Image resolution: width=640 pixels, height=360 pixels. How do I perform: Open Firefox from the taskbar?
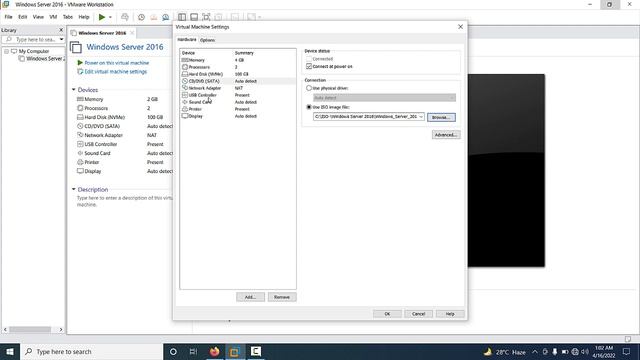tap(214, 351)
